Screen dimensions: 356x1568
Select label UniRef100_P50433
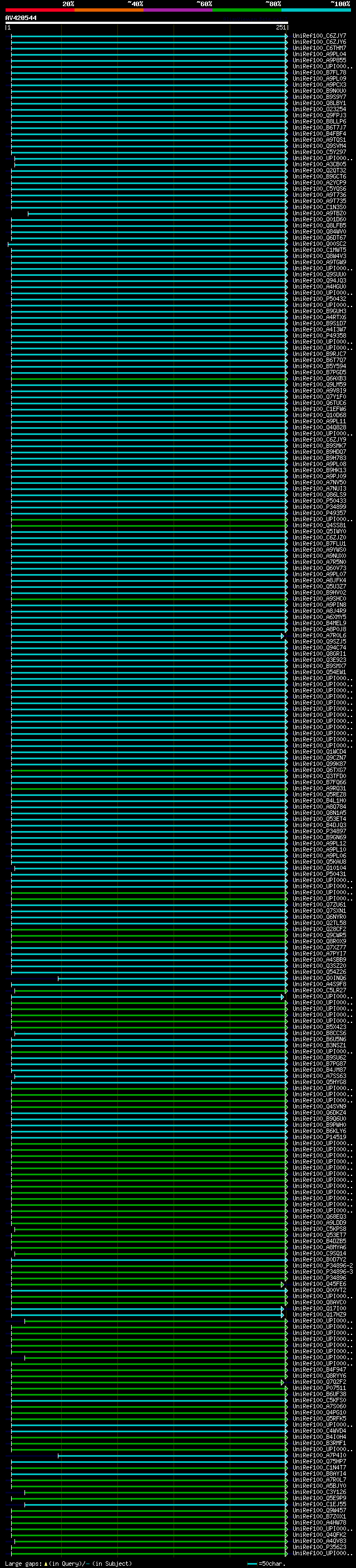pos(319,501)
